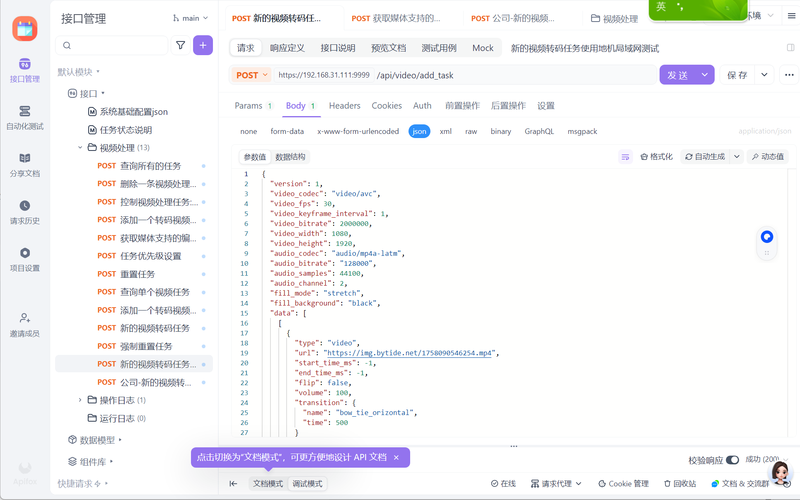
Task: Select the raw body type
Action: tap(471, 131)
